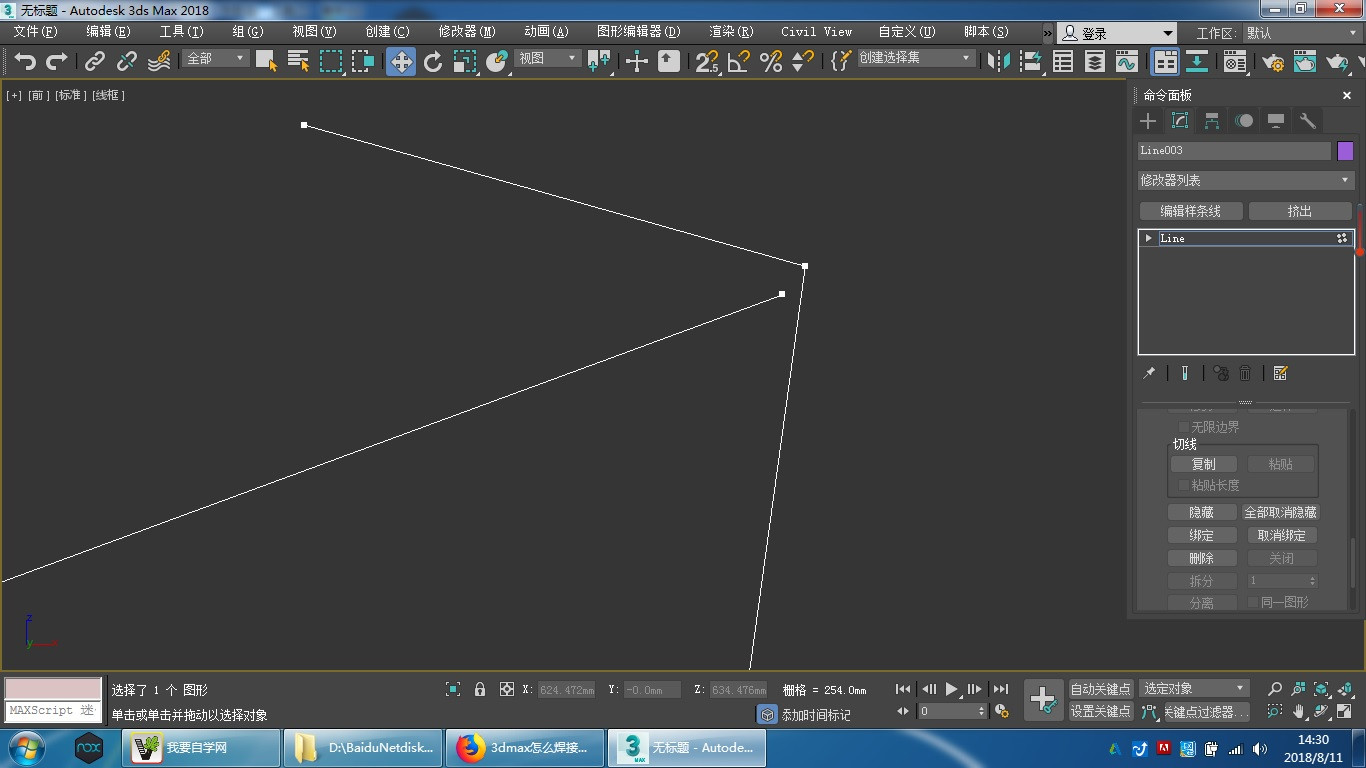Open the Rendered Frame Window icon
1366x768 pixels.
[x=1305, y=62]
